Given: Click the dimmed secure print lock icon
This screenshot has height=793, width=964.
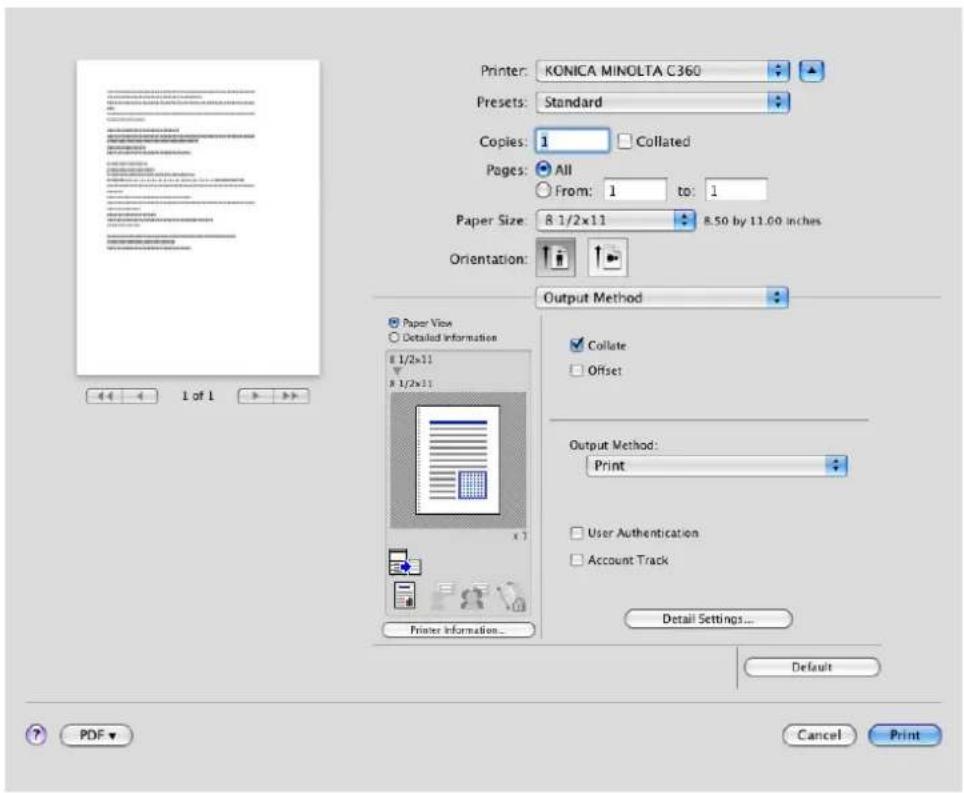Looking at the screenshot, I should tap(510, 596).
